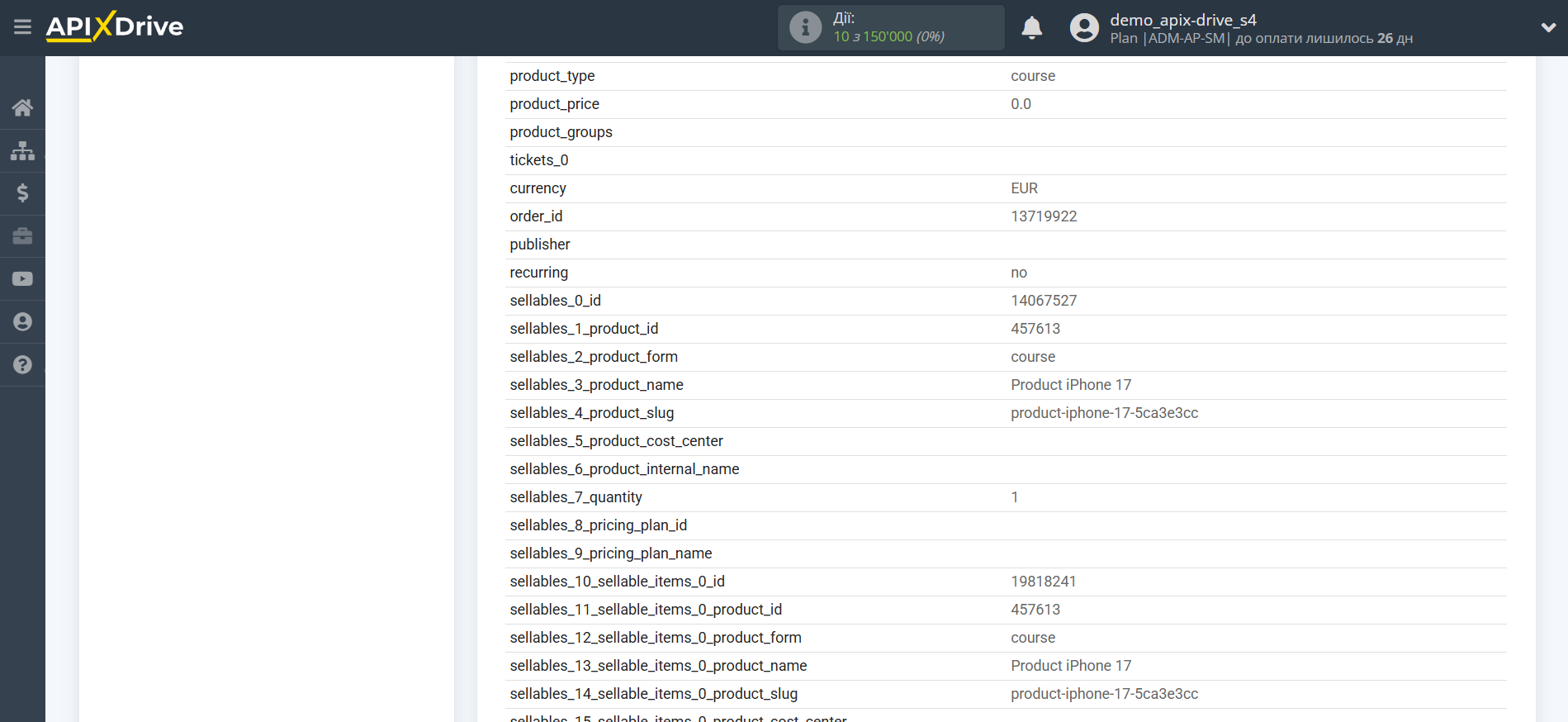1568x722 pixels.
Task: Click the tickets_0 row label
Action: [539, 160]
